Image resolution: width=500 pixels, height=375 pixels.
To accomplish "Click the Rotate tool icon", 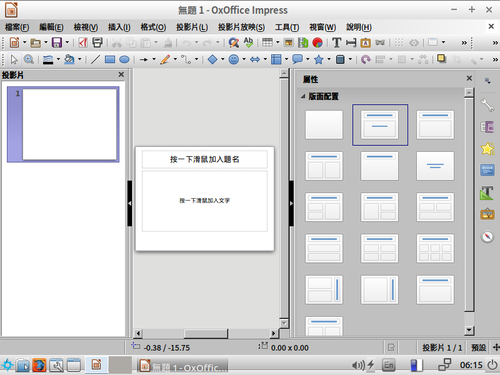I will click(366, 60).
